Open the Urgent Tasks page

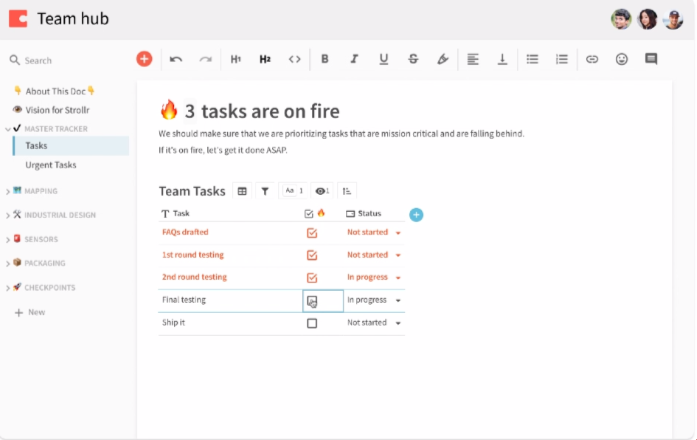[51, 165]
